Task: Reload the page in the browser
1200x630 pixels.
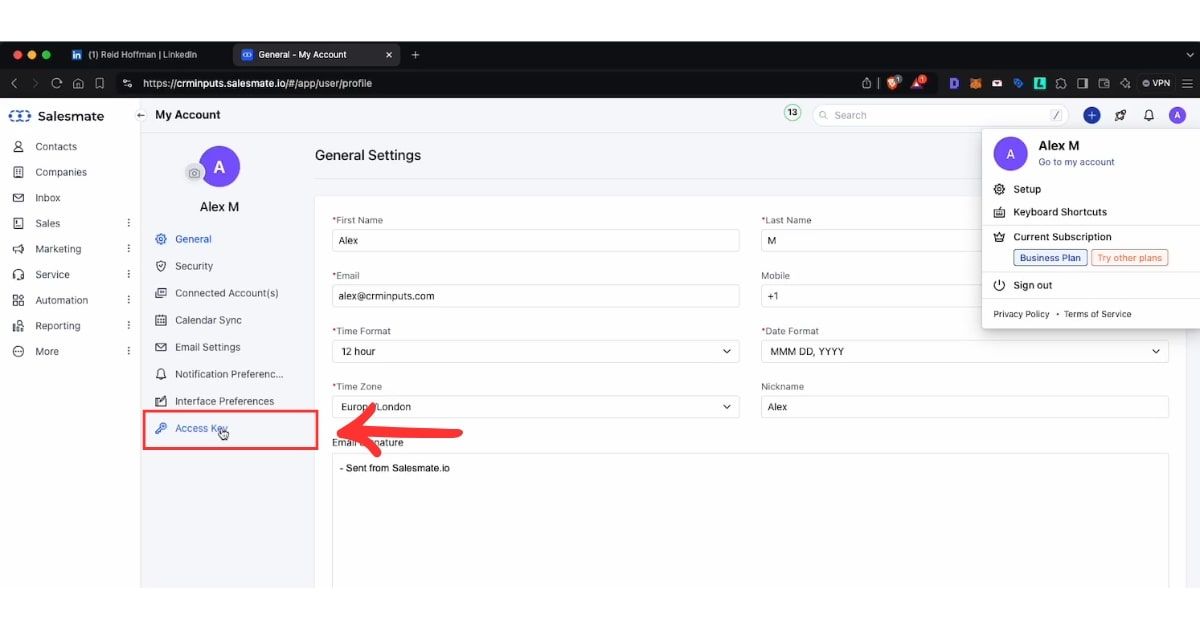Action: coord(56,83)
